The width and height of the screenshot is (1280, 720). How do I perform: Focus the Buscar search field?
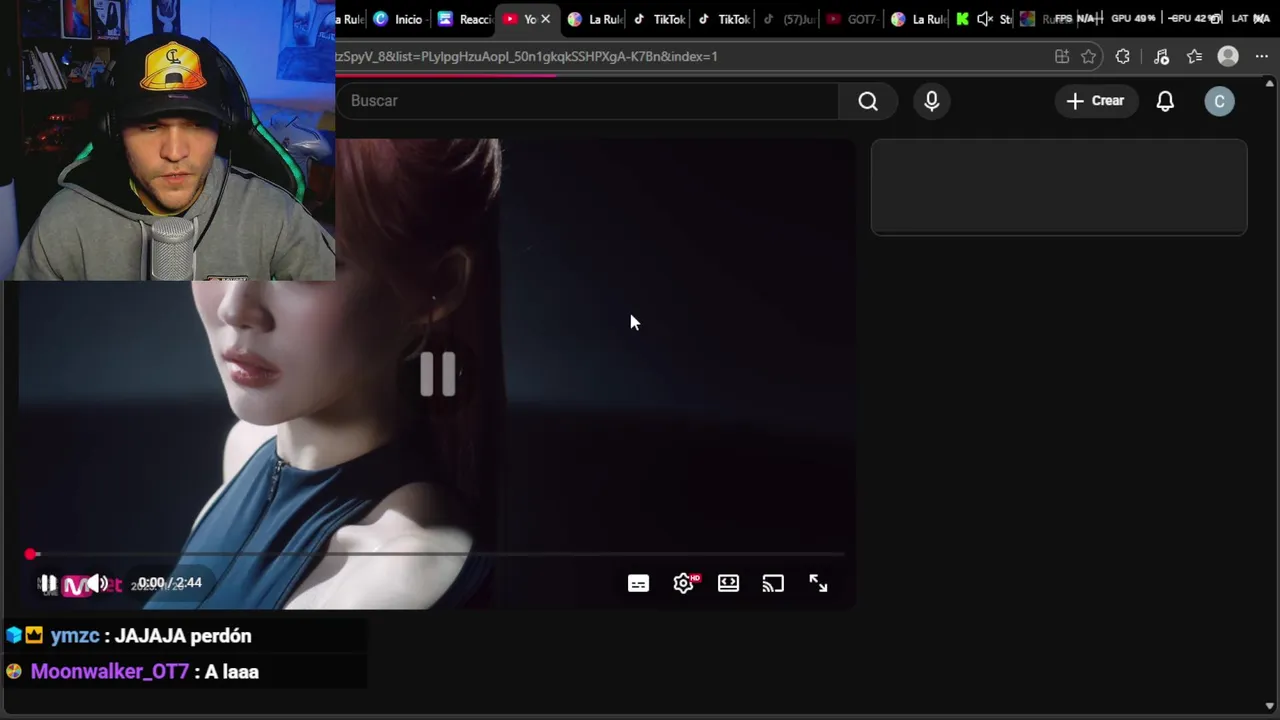[590, 101]
